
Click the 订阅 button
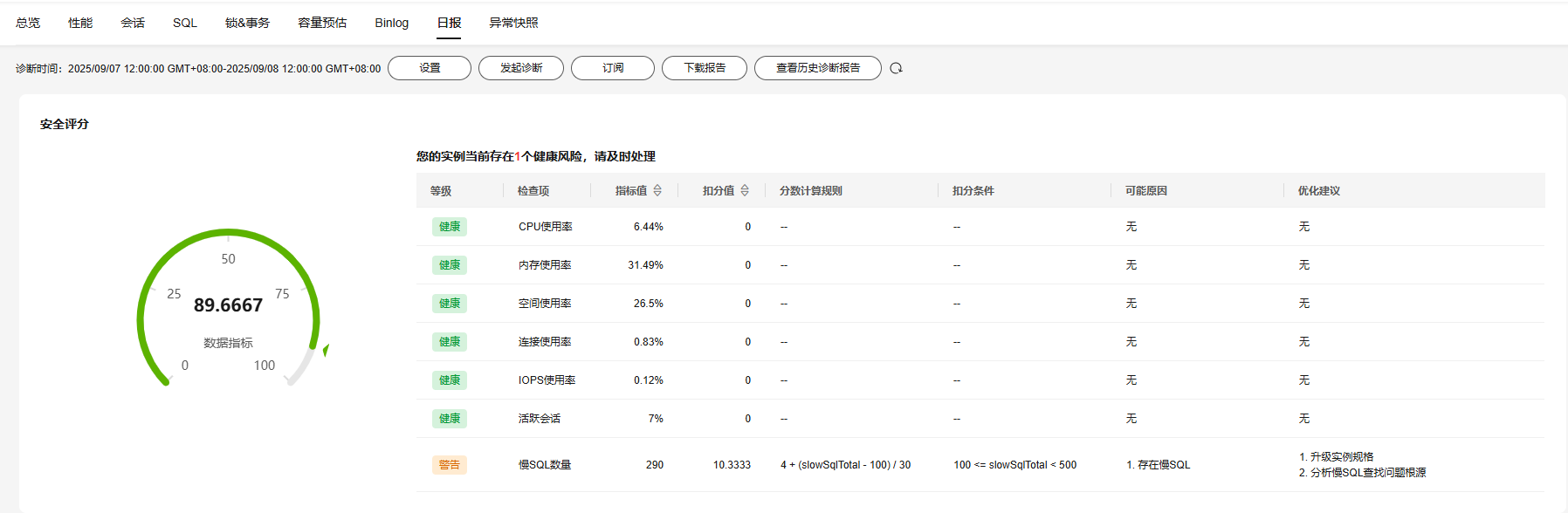(613, 68)
